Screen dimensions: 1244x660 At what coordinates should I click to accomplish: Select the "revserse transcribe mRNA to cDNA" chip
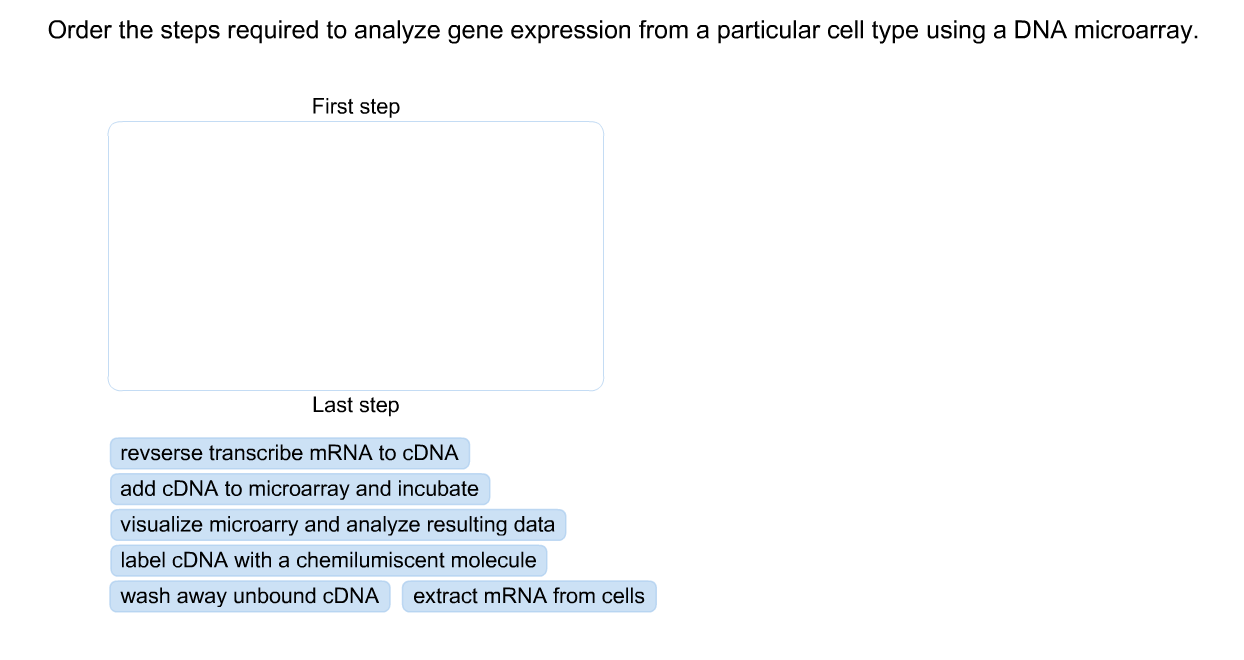coord(289,453)
